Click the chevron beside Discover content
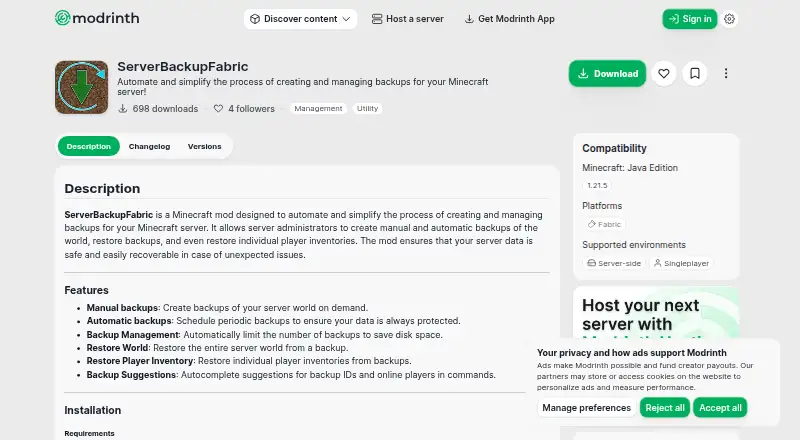This screenshot has height=440, width=800. pos(346,19)
